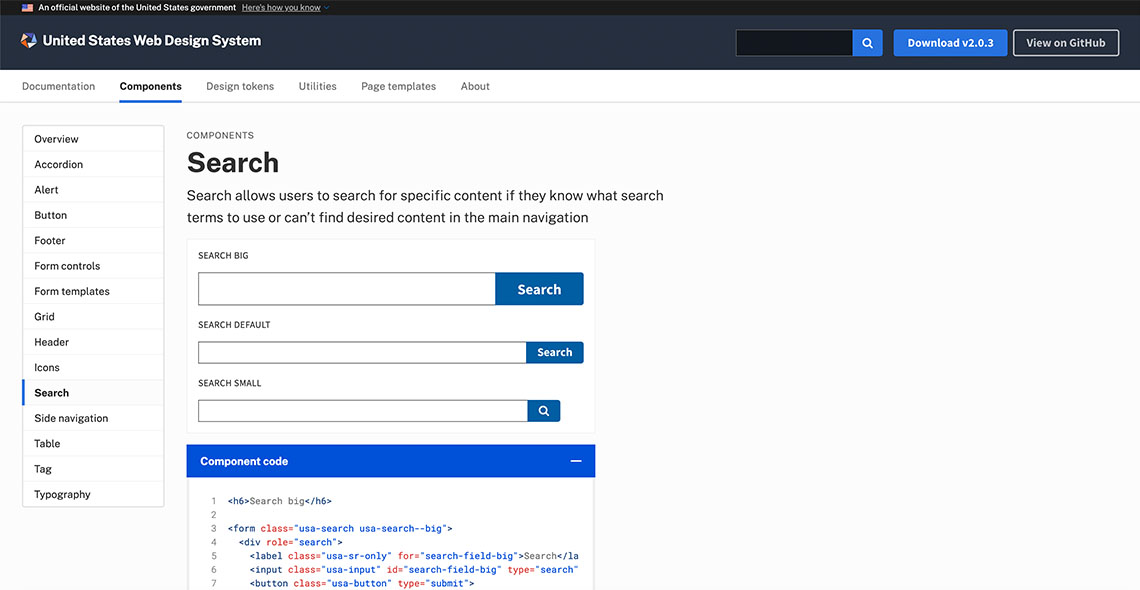This screenshot has height=590, width=1140.
Task: Click the usa-button code line
Action: (361, 583)
